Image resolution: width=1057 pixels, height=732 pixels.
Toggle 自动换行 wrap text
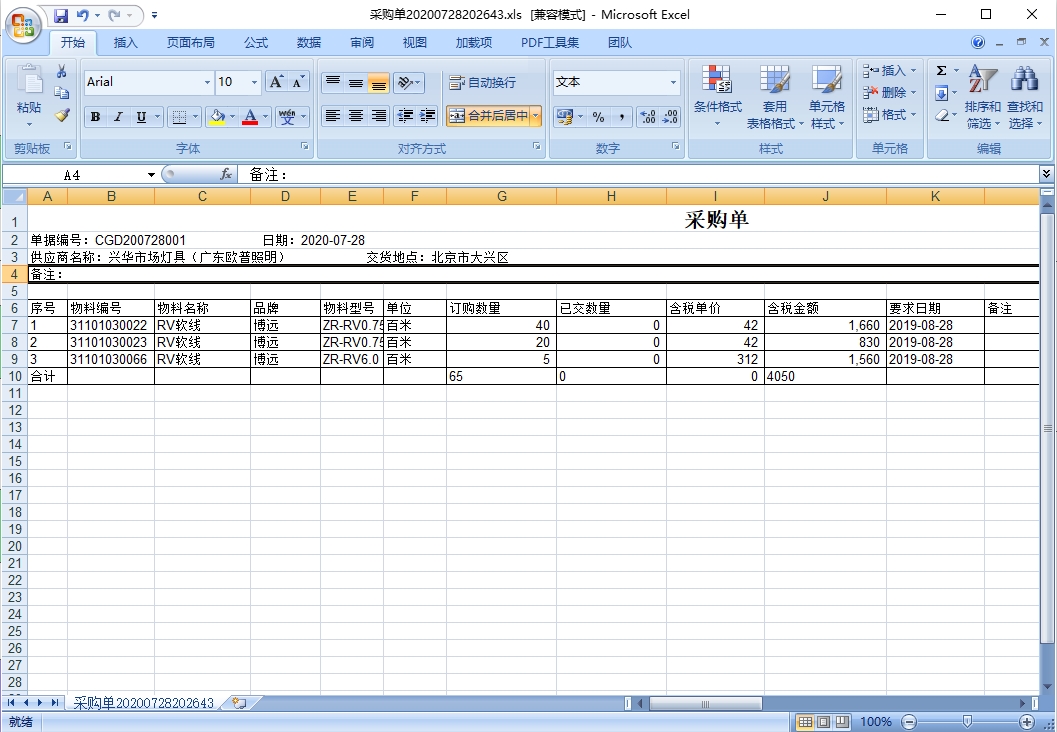pos(482,82)
